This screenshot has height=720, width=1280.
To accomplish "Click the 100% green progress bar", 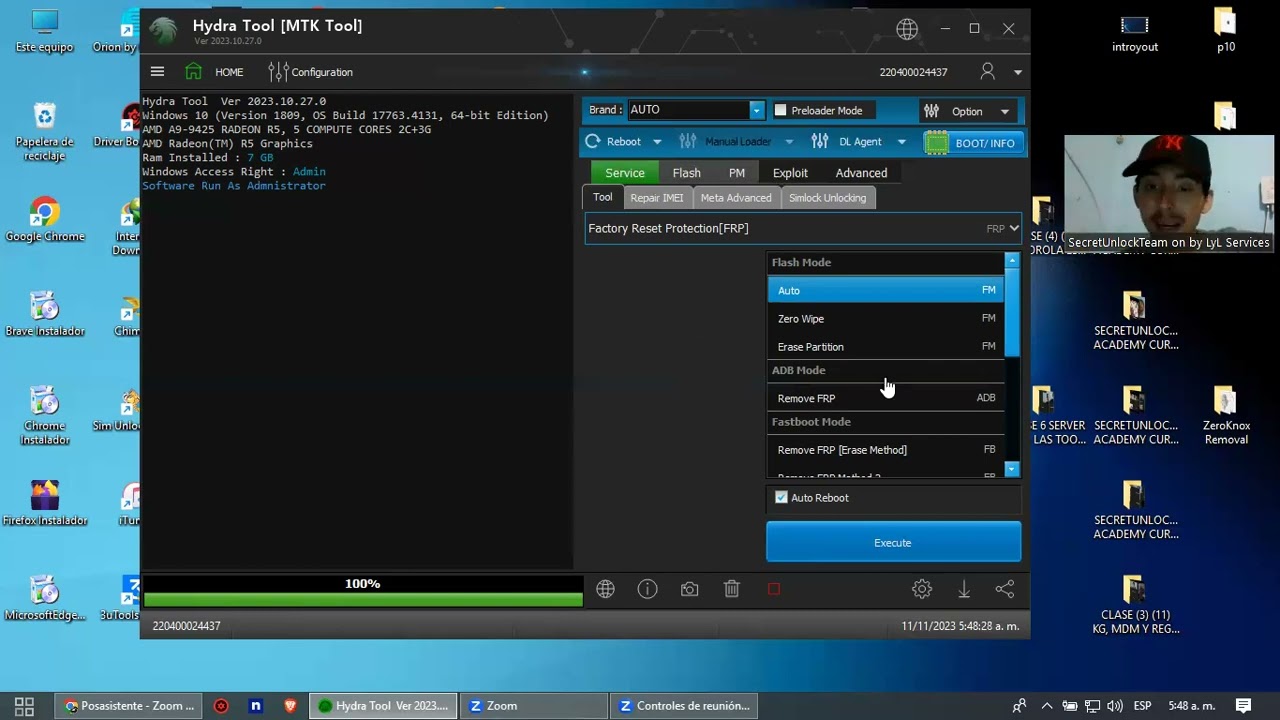I will tap(363, 591).
